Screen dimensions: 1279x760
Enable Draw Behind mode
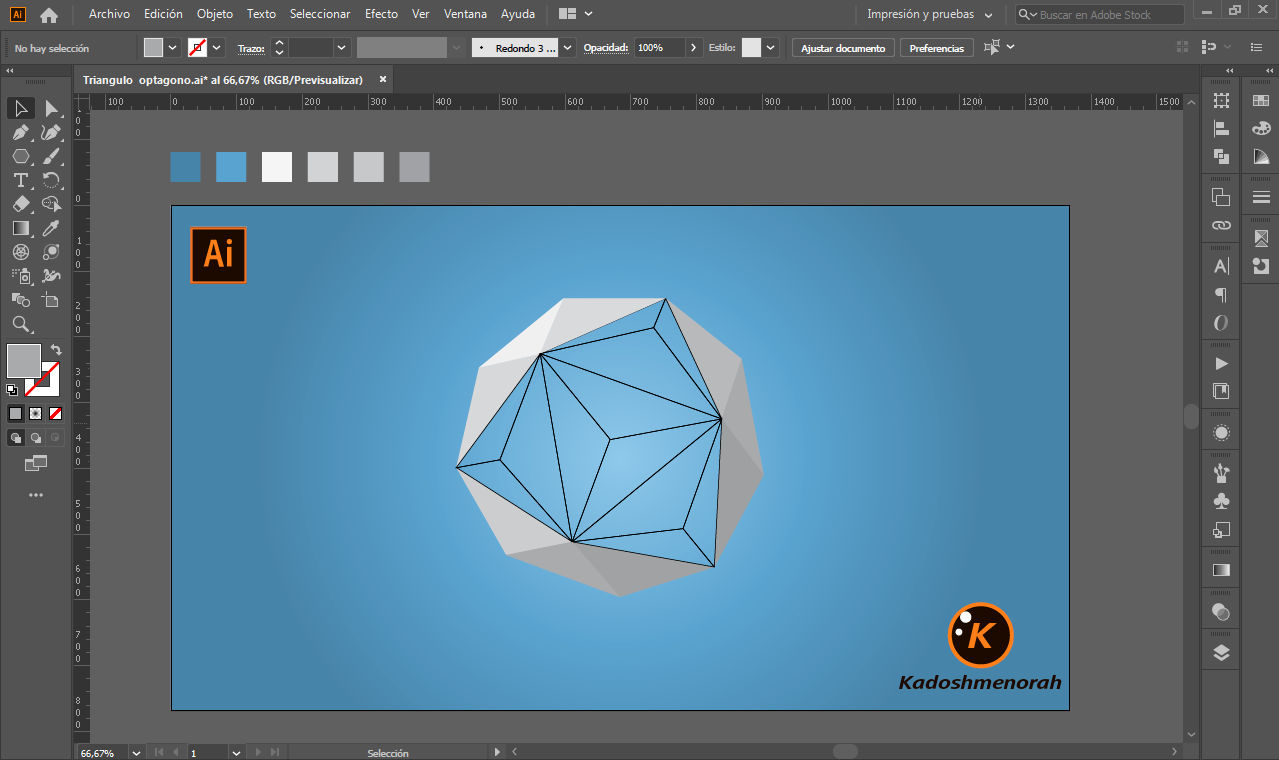point(36,437)
